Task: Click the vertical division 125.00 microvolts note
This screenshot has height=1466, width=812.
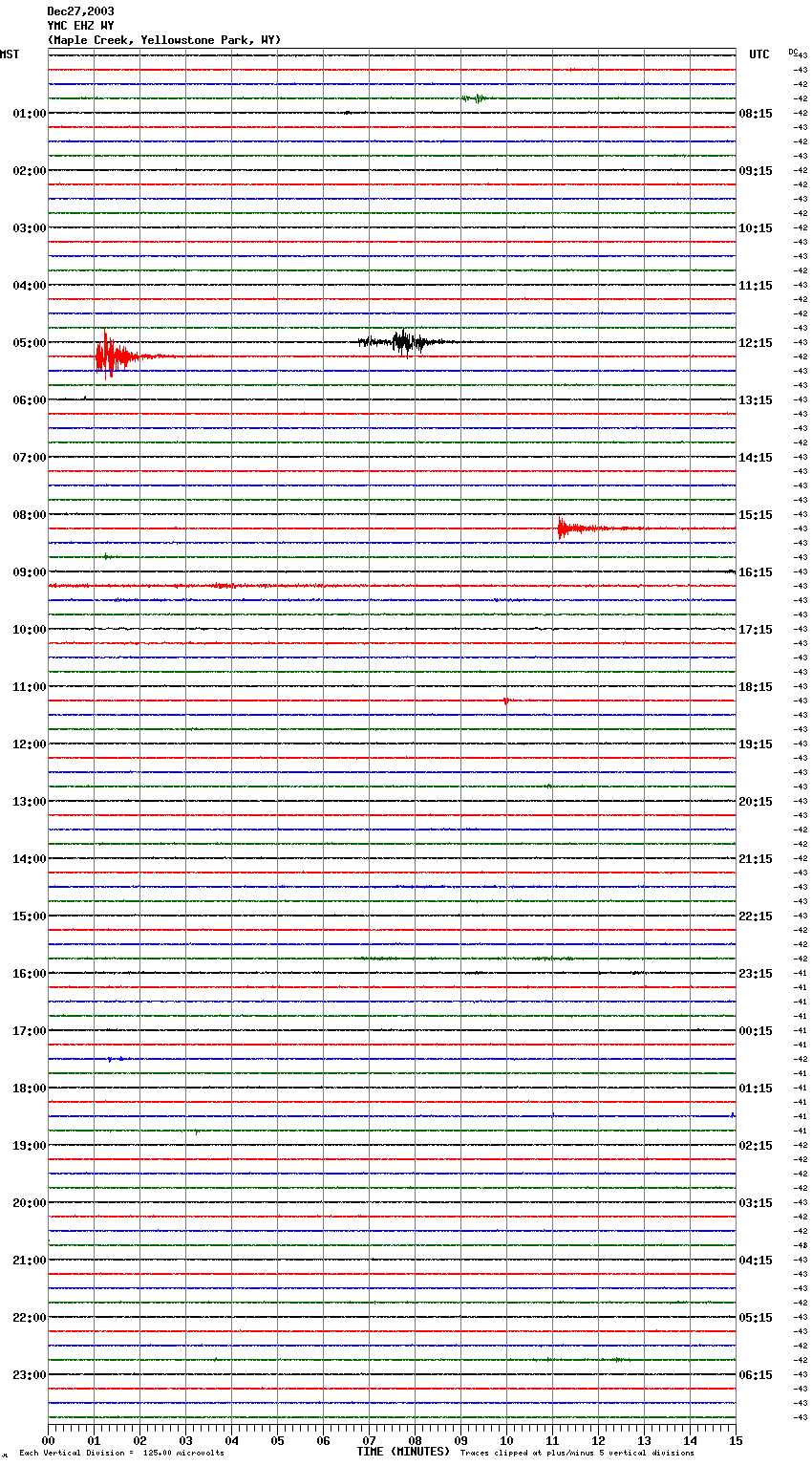Action: click(121, 1454)
